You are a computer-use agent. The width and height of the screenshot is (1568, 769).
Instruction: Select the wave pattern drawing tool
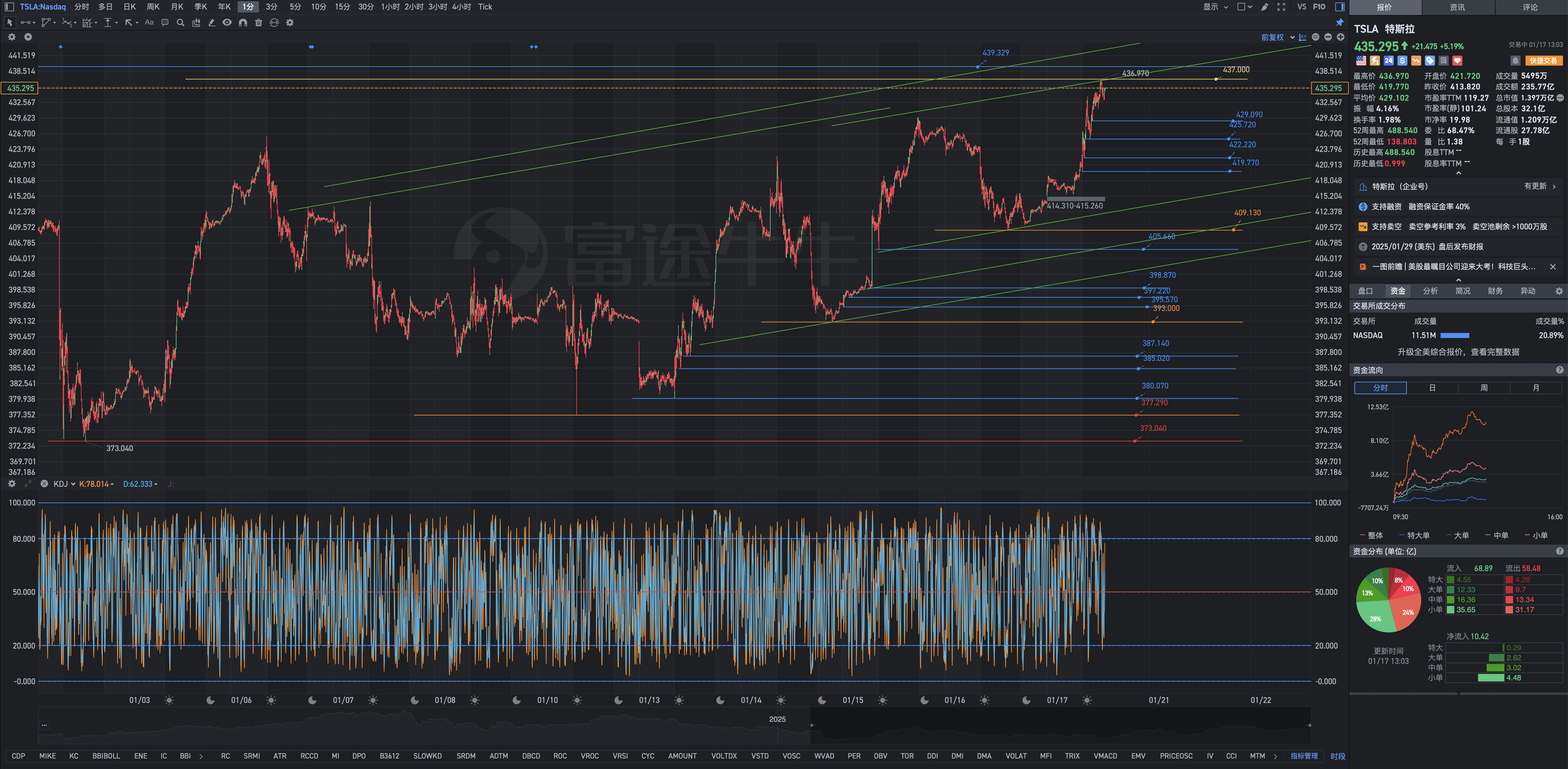(66, 22)
